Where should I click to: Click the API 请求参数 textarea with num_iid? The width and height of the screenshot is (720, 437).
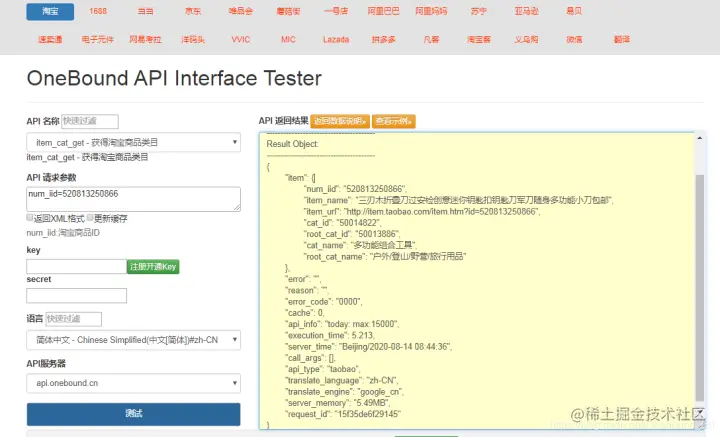click(x=133, y=199)
